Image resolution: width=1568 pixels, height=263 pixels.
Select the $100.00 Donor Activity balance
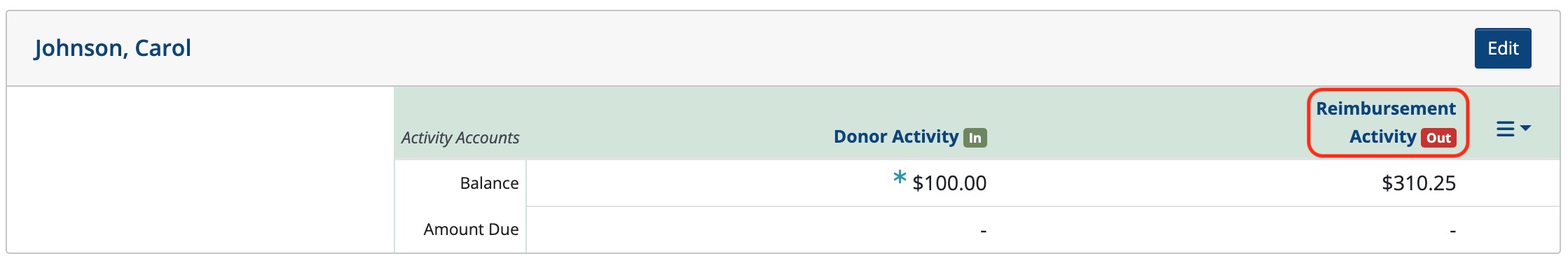[x=949, y=183]
